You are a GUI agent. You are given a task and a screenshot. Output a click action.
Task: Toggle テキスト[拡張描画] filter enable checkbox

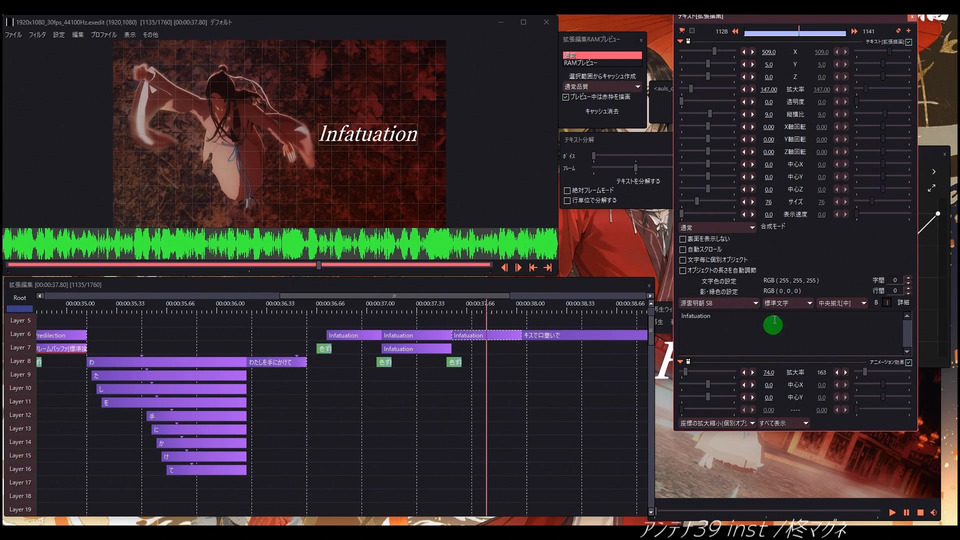click(x=909, y=42)
